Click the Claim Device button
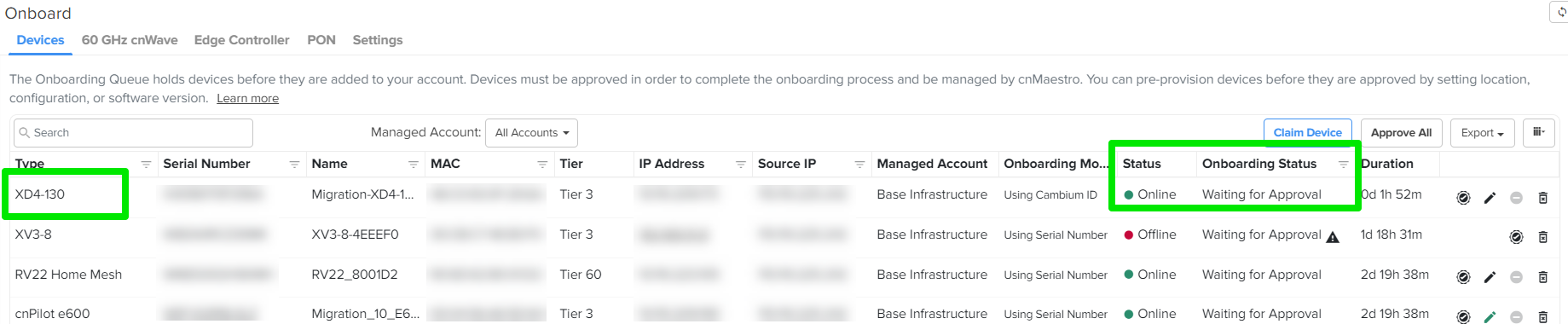This screenshot has height=324, width=1568. point(1307,133)
